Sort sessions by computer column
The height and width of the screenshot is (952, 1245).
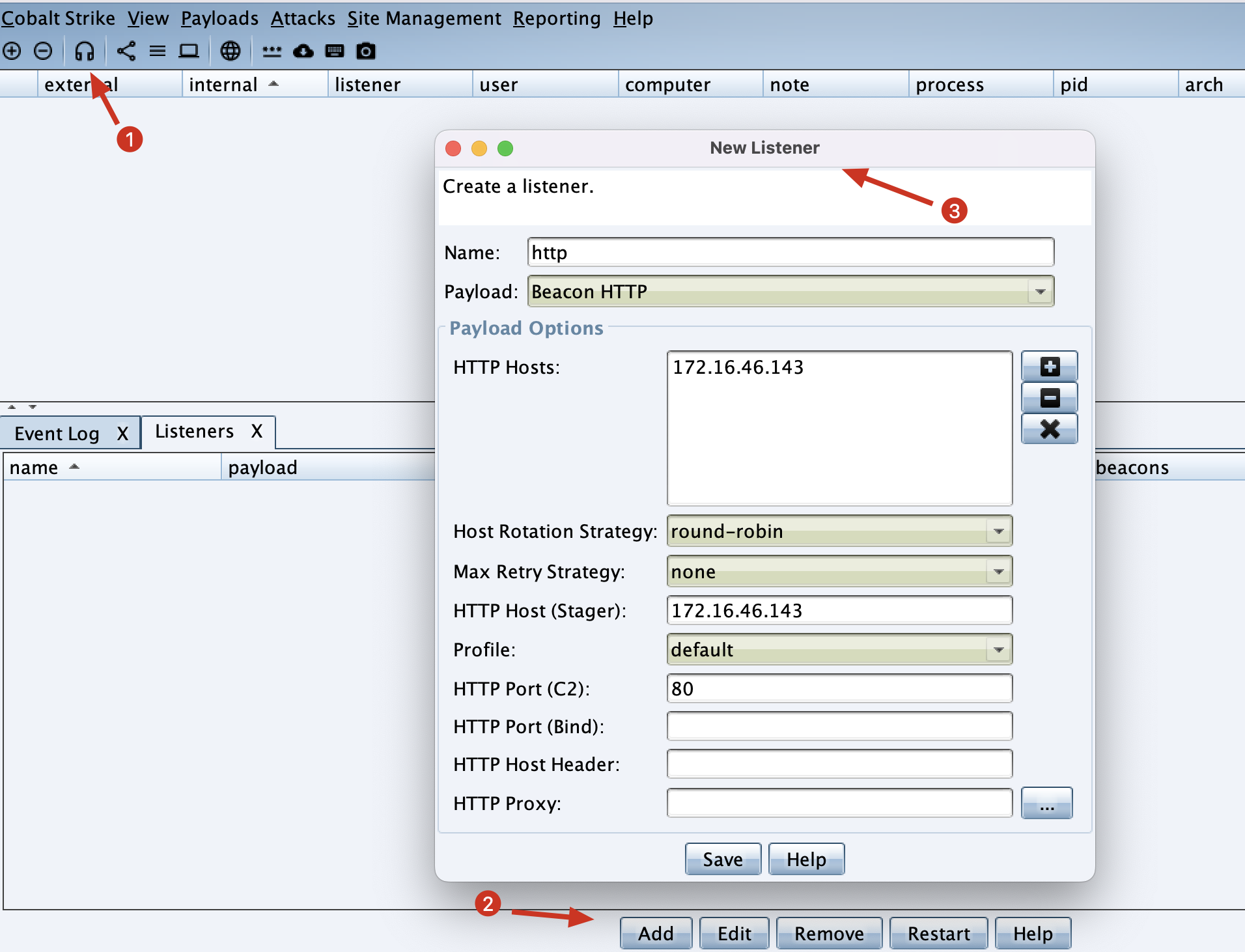(690, 85)
